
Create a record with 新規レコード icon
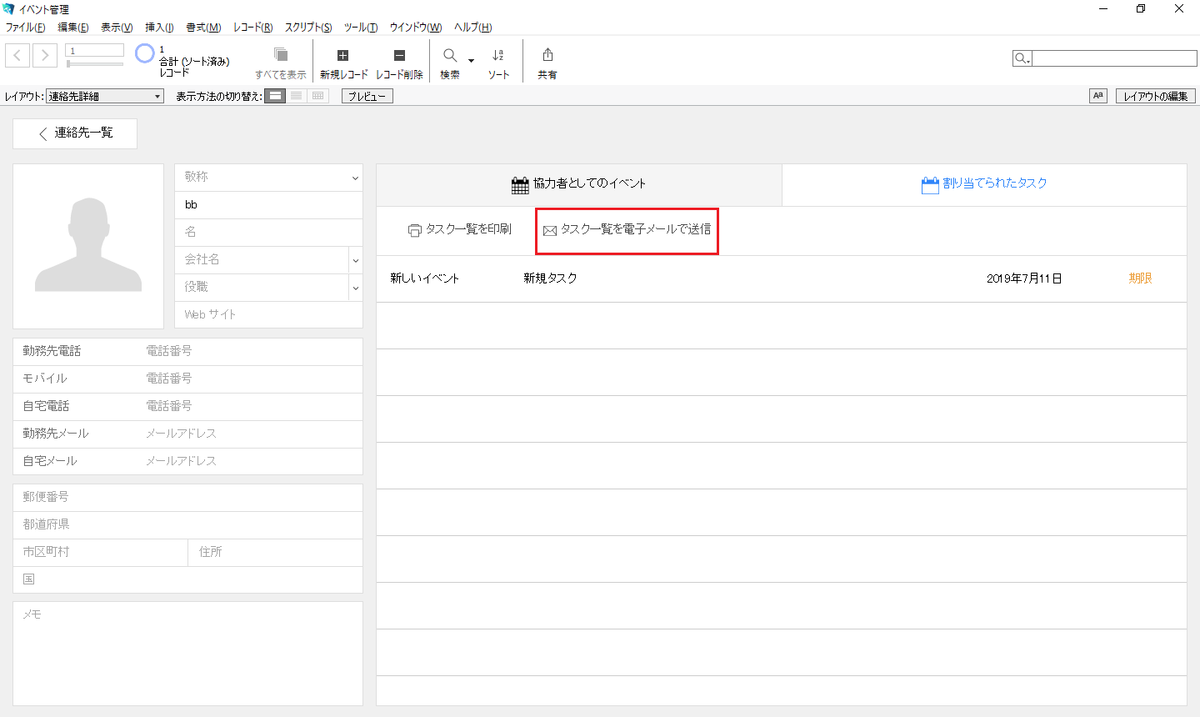342,55
